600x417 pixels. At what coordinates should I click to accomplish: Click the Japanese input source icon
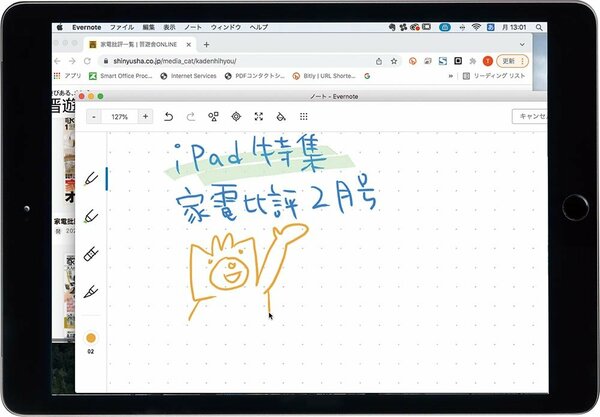pos(491,27)
